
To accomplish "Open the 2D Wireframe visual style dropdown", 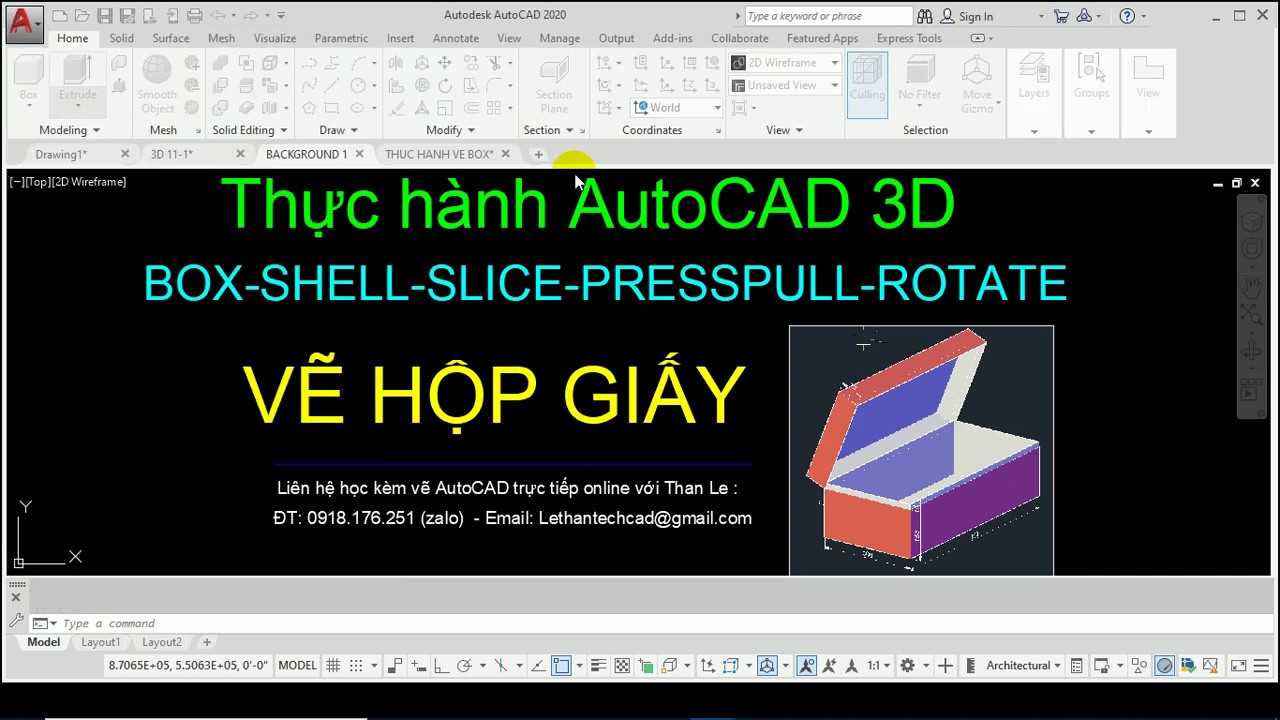I will 784,62.
